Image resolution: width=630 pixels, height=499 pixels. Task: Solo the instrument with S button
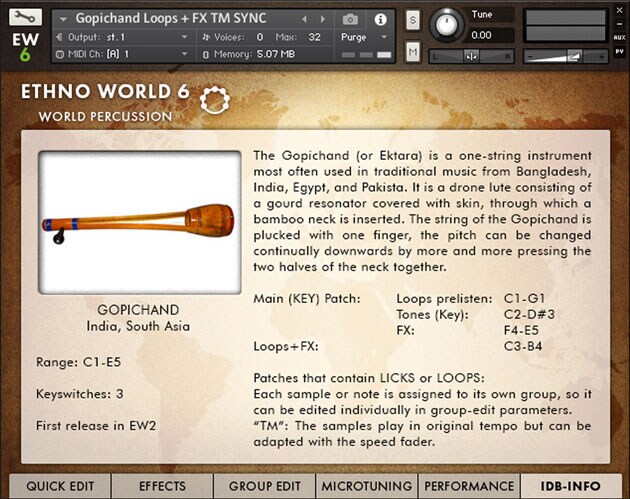[x=413, y=19]
